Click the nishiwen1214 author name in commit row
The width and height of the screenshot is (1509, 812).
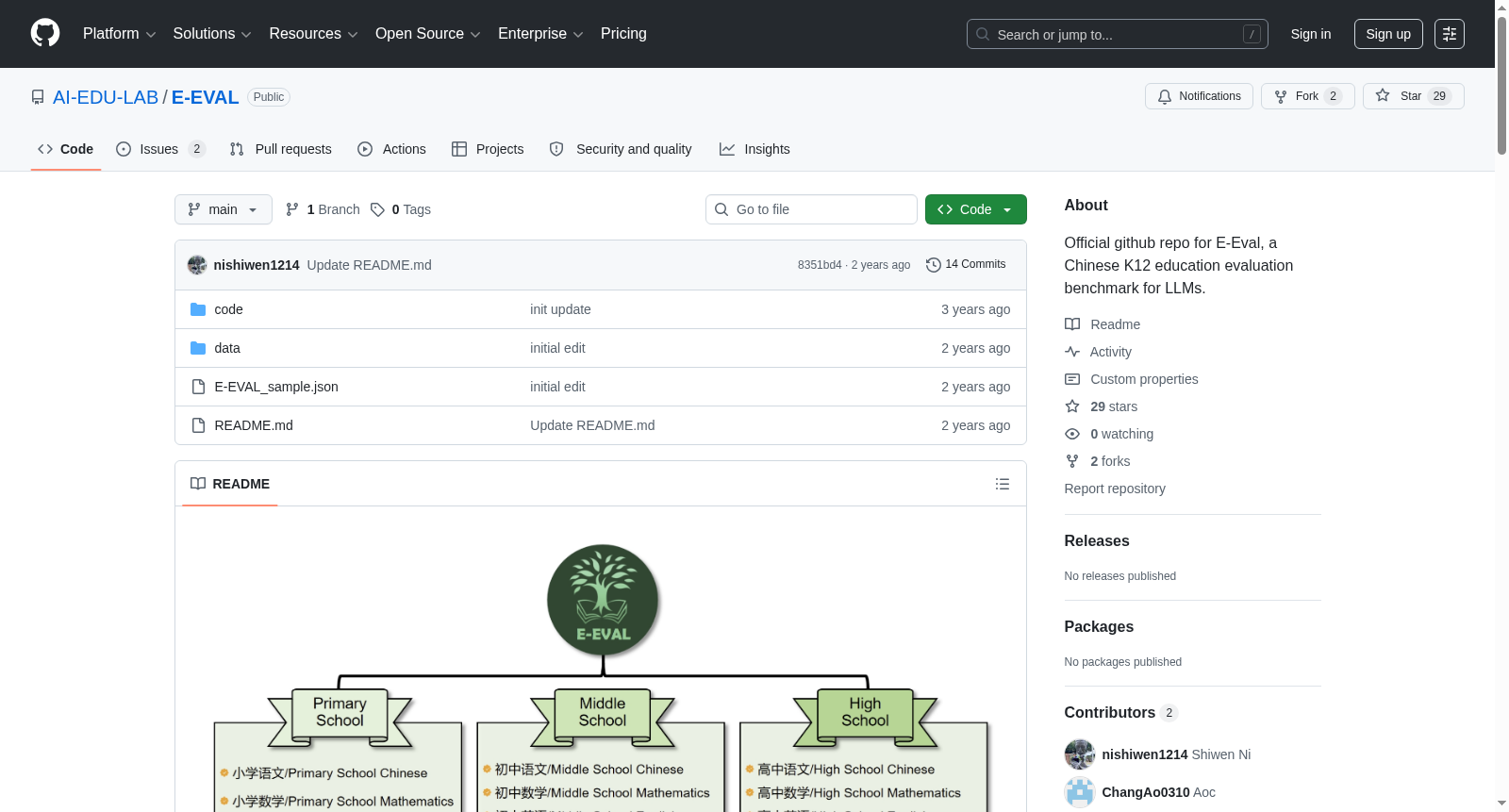(257, 265)
